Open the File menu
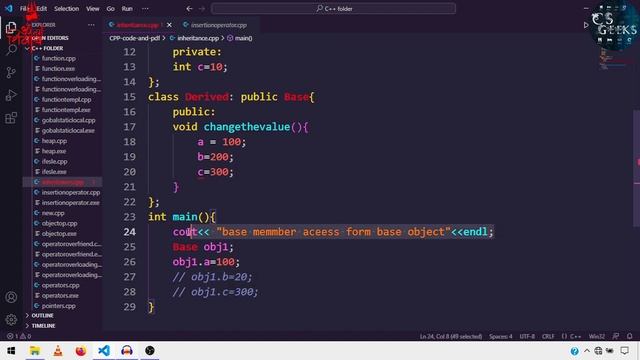 tap(24, 9)
